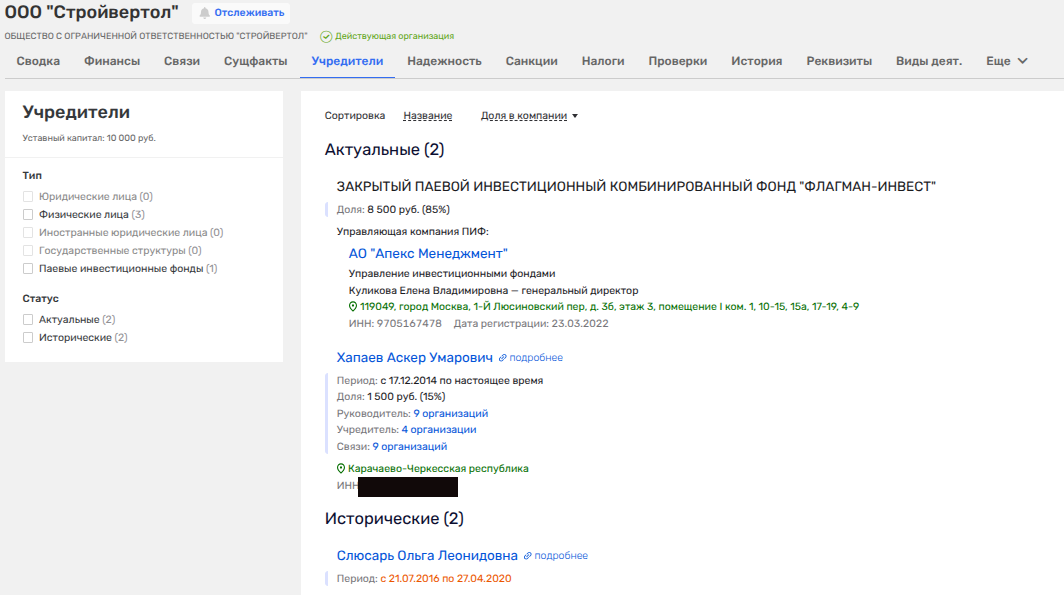This screenshot has height=595, width=1064.
Task: Click link icon beside Хапаев Аскер Умарович
Action: [503, 358]
